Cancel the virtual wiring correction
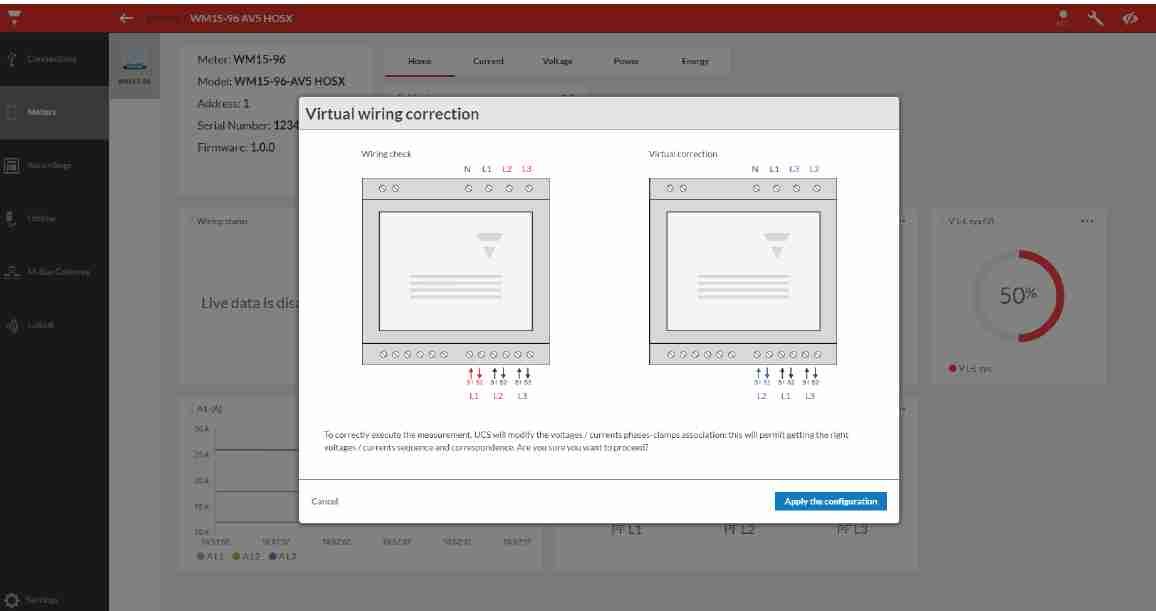 (x=325, y=501)
